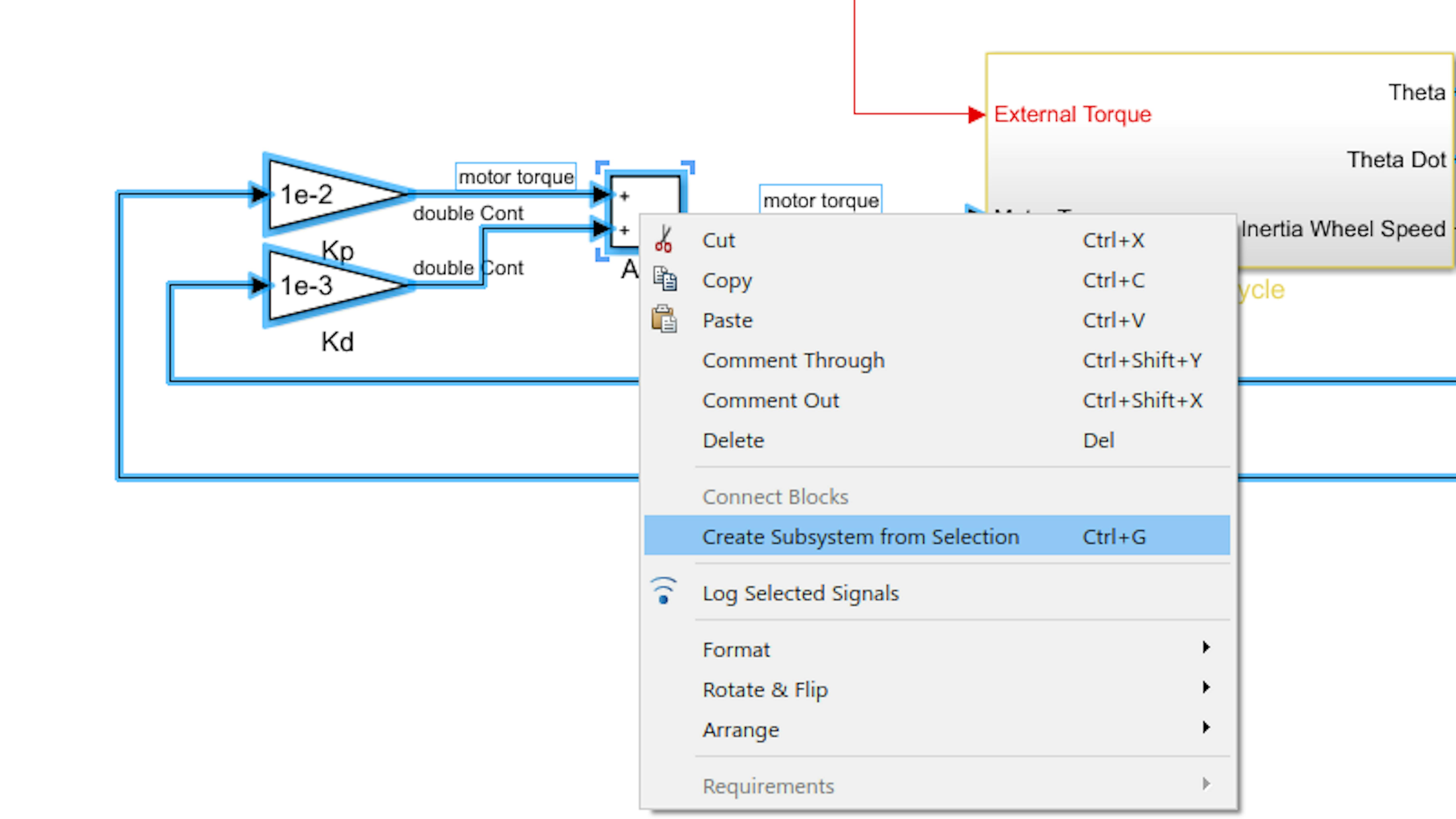Click the Ctrl+G shortcut text

(1114, 537)
